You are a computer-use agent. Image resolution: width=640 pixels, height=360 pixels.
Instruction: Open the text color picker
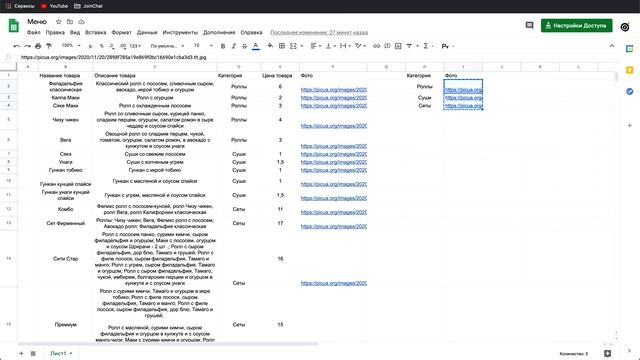pyautogui.click(x=256, y=46)
